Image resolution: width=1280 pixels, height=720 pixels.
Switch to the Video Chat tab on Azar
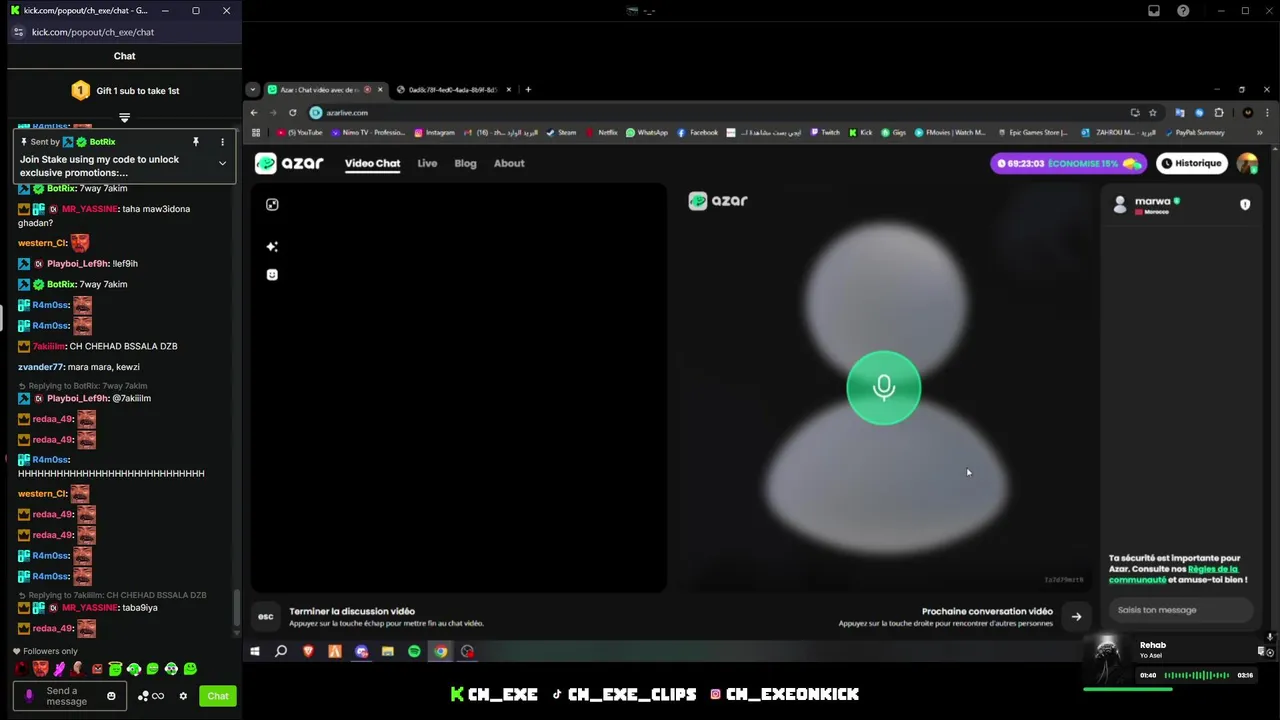pos(372,163)
